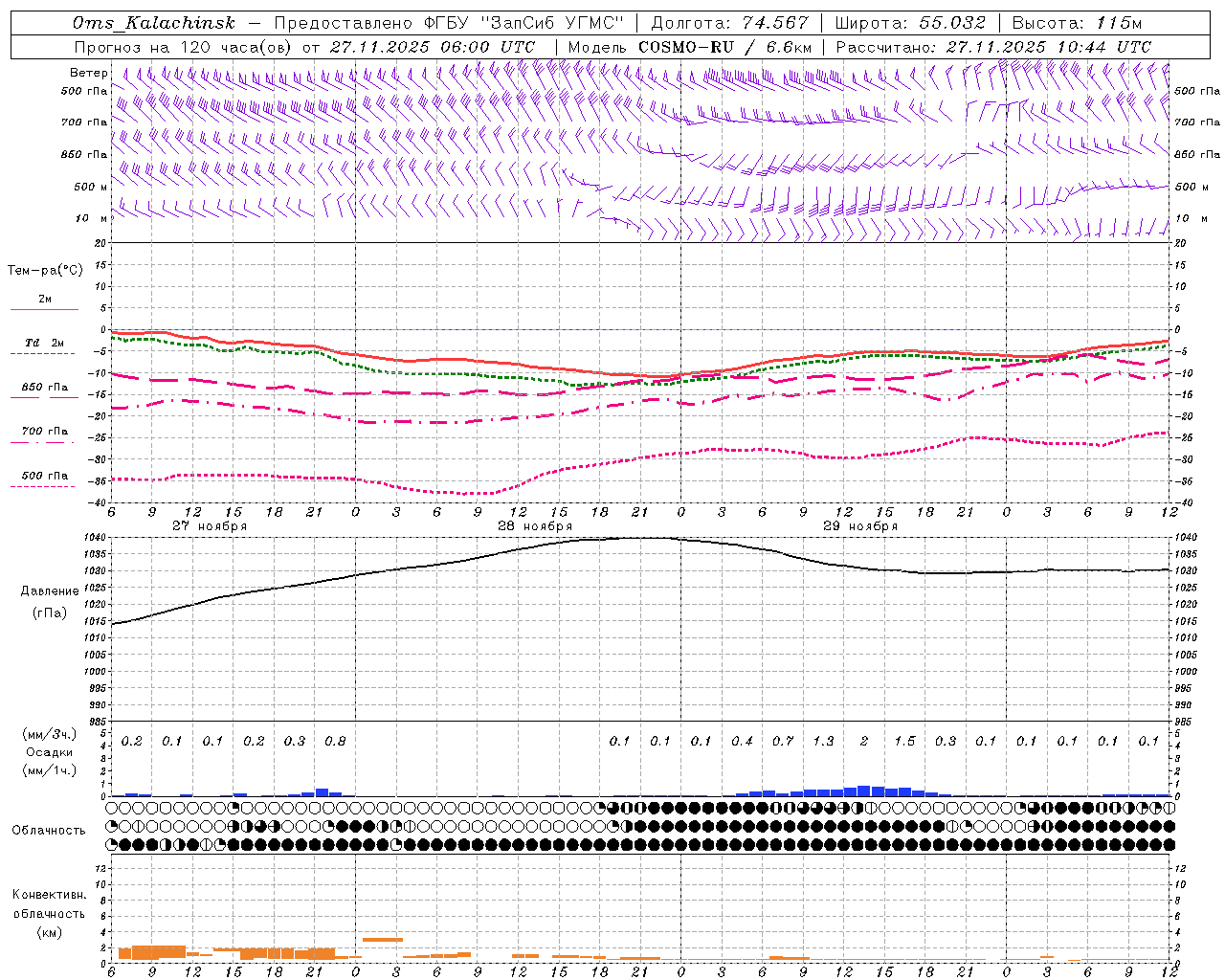This screenshot has height=980, width=1225.
Task: Select the 500 гПа temperature legend entry
Action: point(44,476)
